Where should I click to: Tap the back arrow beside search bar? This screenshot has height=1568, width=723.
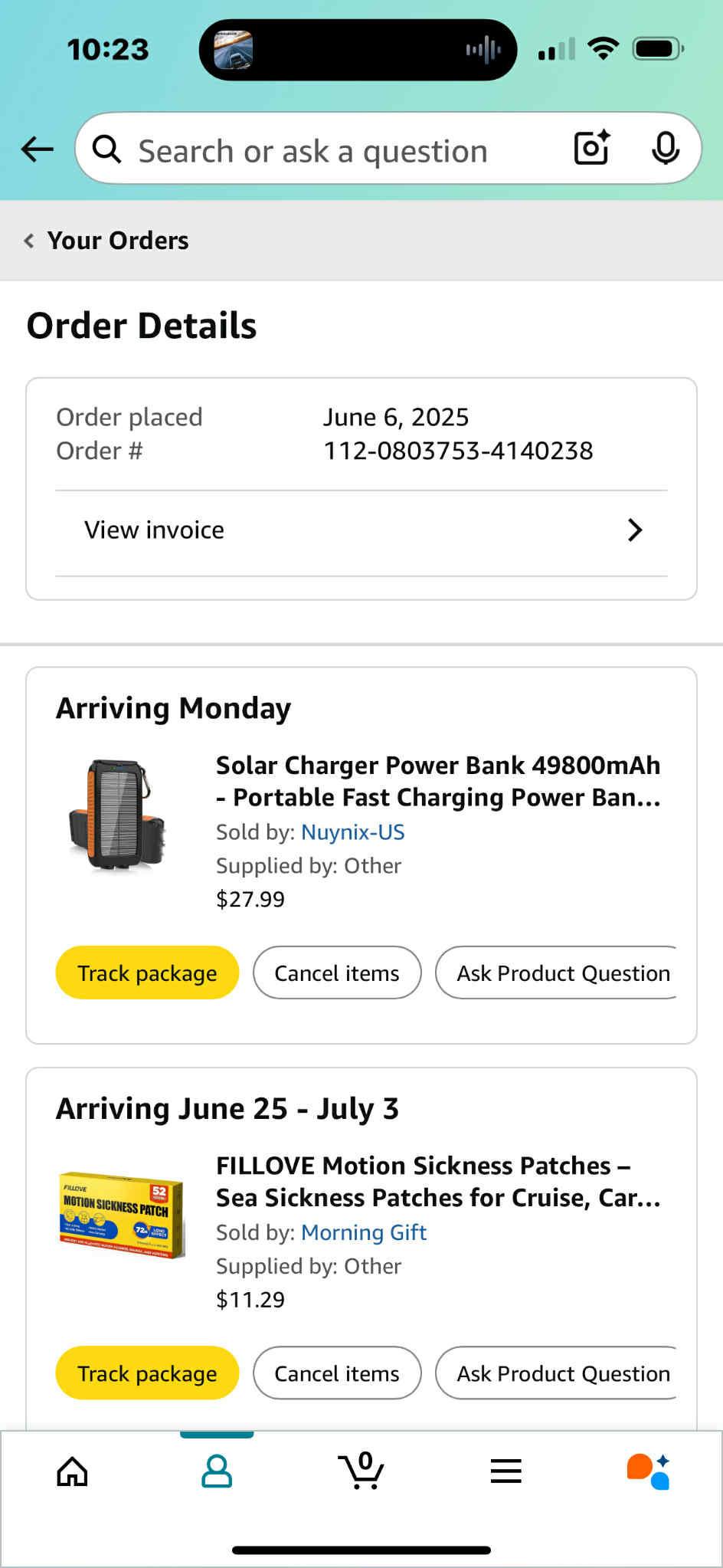pyautogui.click(x=37, y=149)
